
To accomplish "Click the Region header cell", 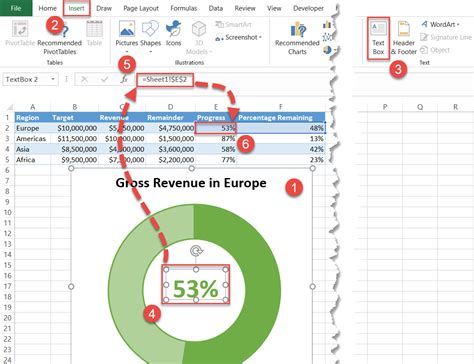I will click(x=33, y=117).
